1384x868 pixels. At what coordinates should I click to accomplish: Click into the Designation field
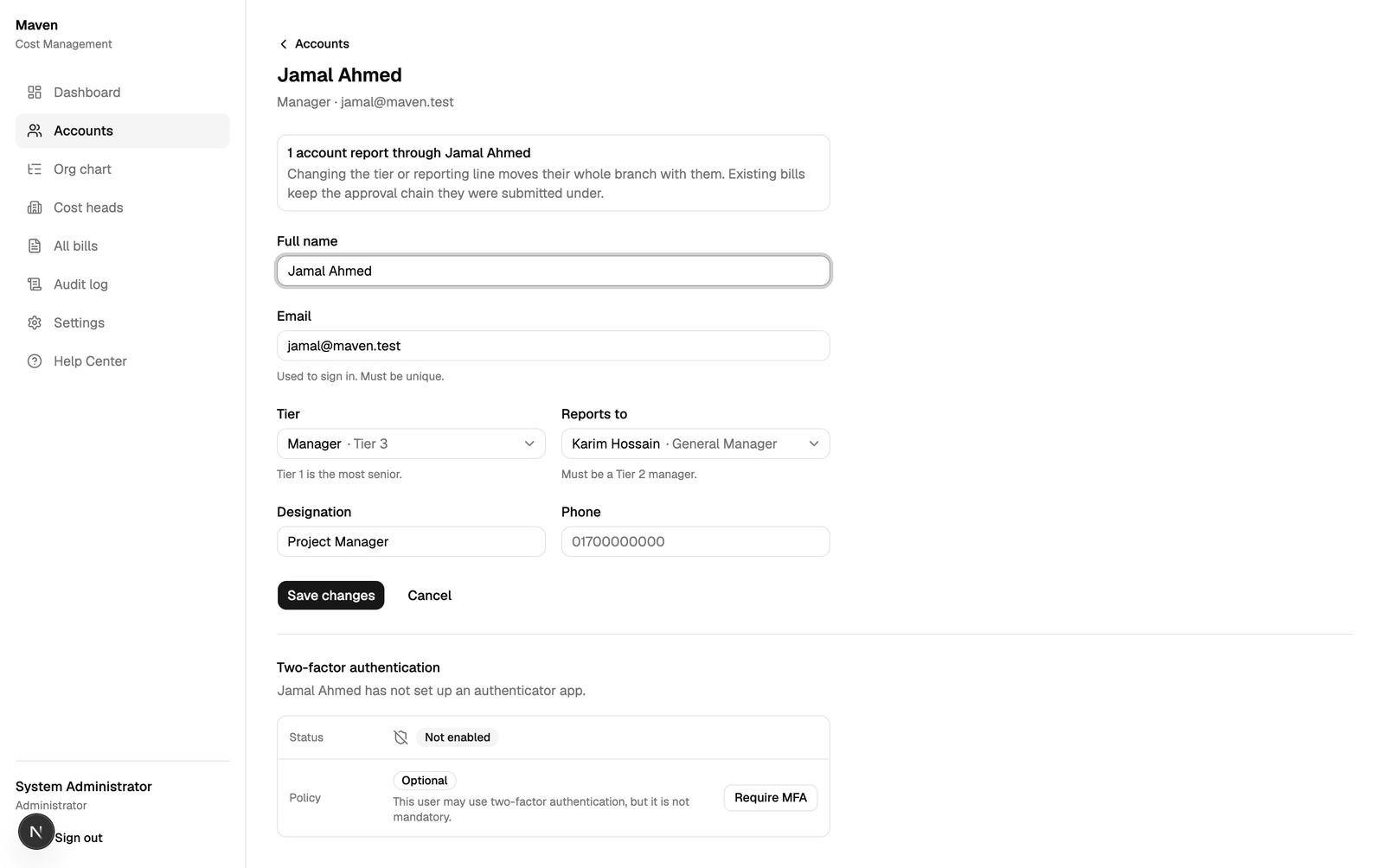click(411, 542)
